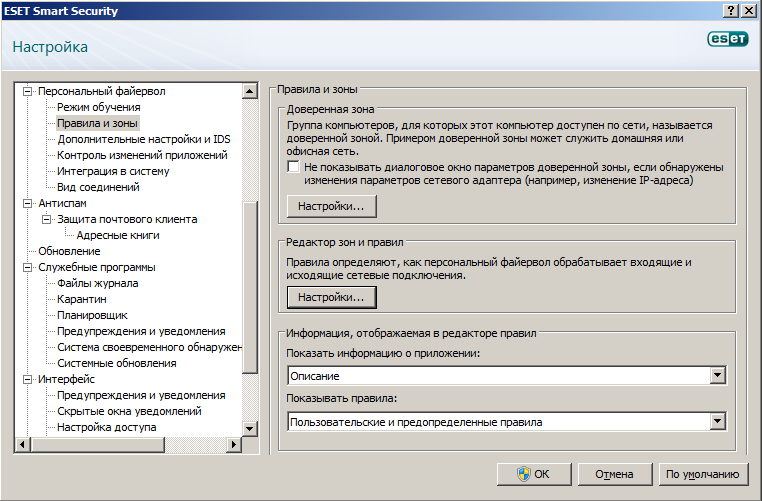
Task: Click the ESET logo icon
Action: (727, 39)
